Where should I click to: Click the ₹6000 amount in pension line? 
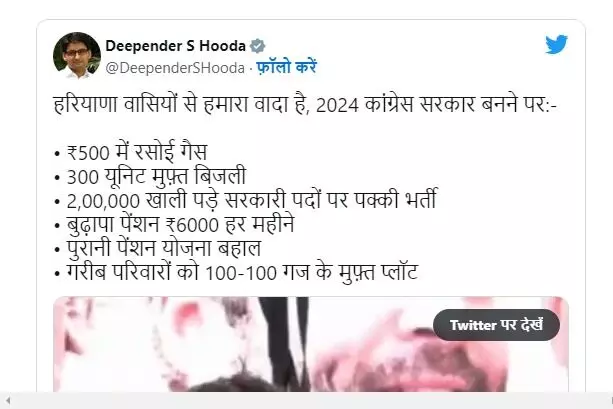192,225
